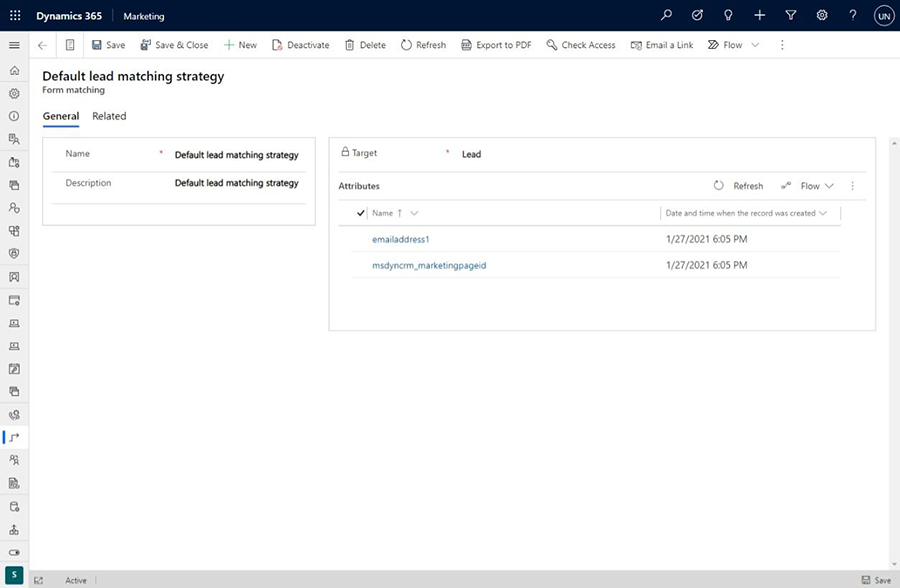This screenshot has width=900, height=588.
Task: Click Save & Close button
Action: point(174,45)
